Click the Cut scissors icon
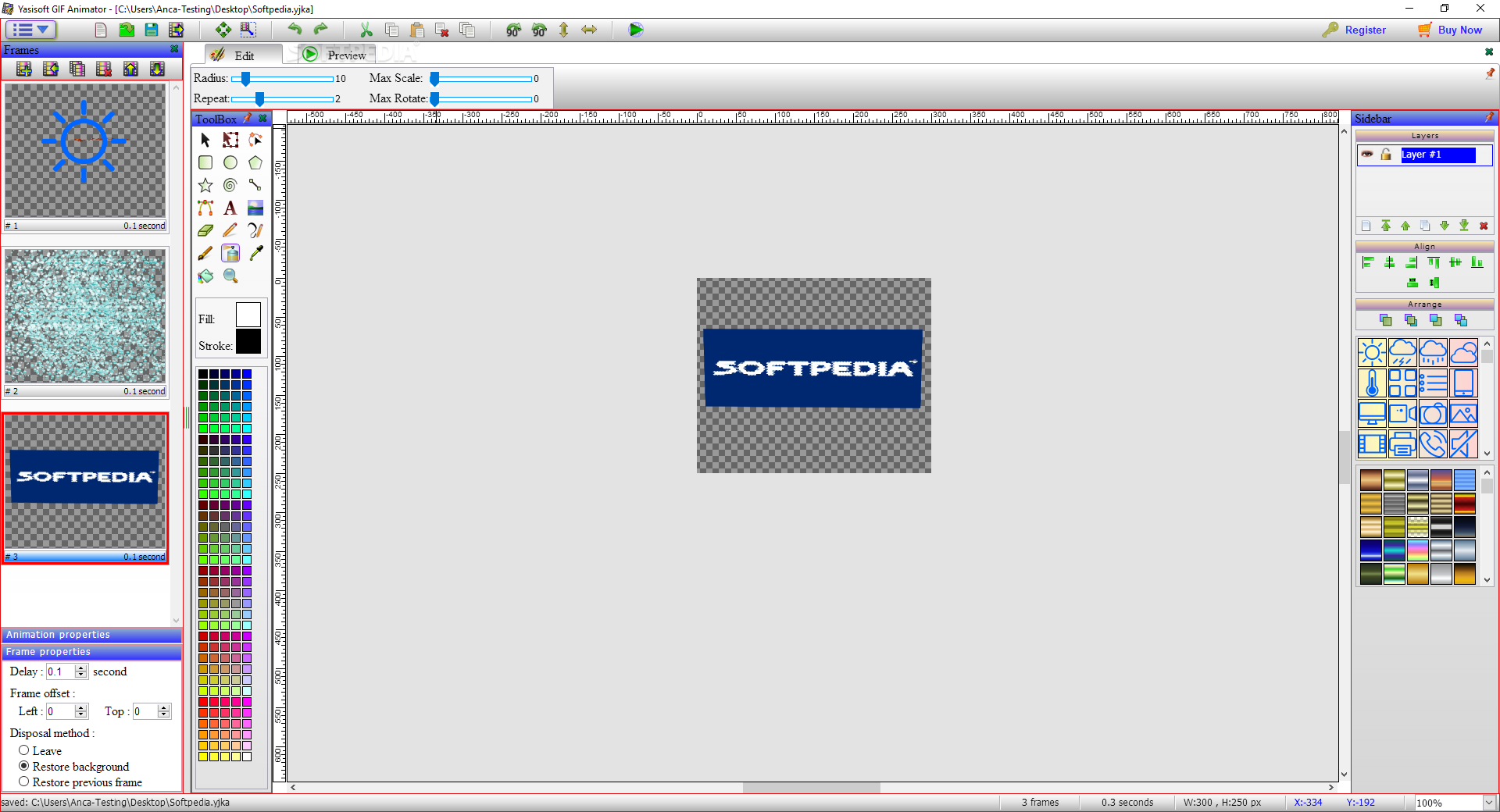1500x812 pixels. [x=366, y=30]
